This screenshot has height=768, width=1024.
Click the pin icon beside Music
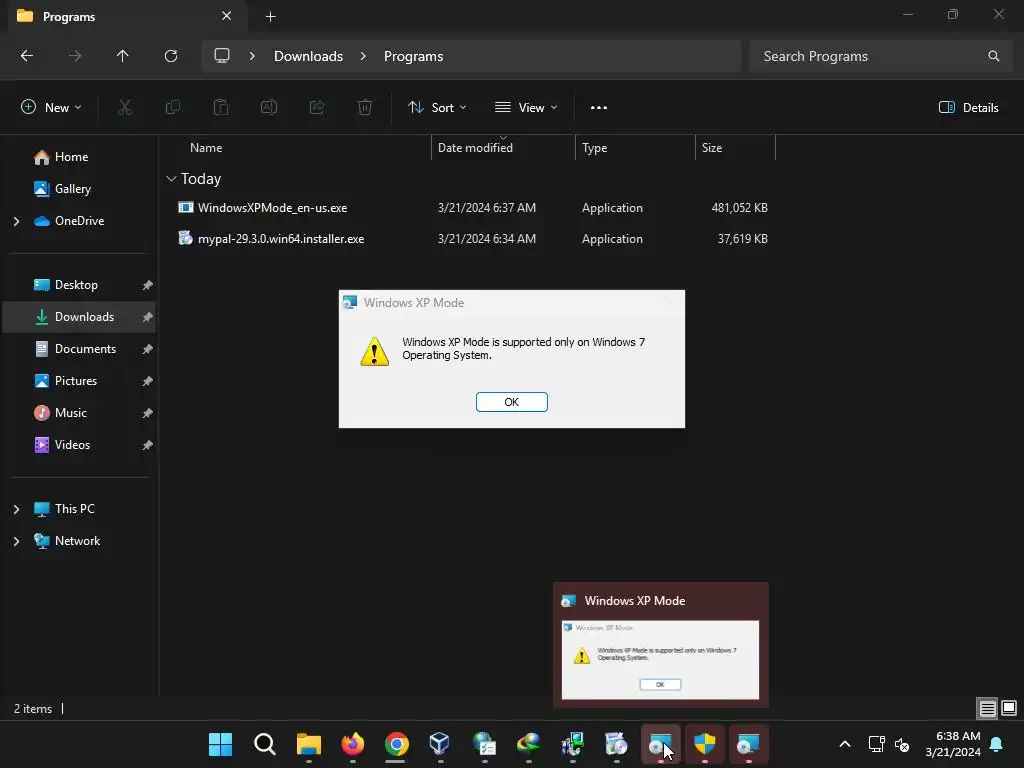coord(148,413)
